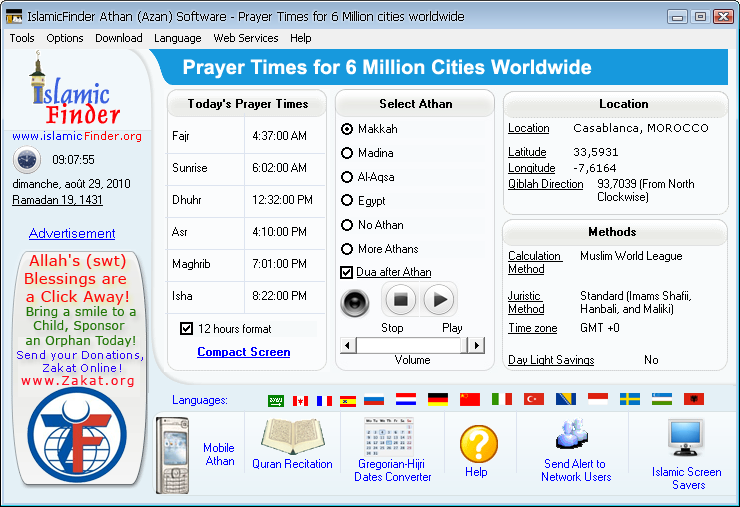Open the Help menu in menu bar
The image size is (740, 507).
click(x=301, y=38)
